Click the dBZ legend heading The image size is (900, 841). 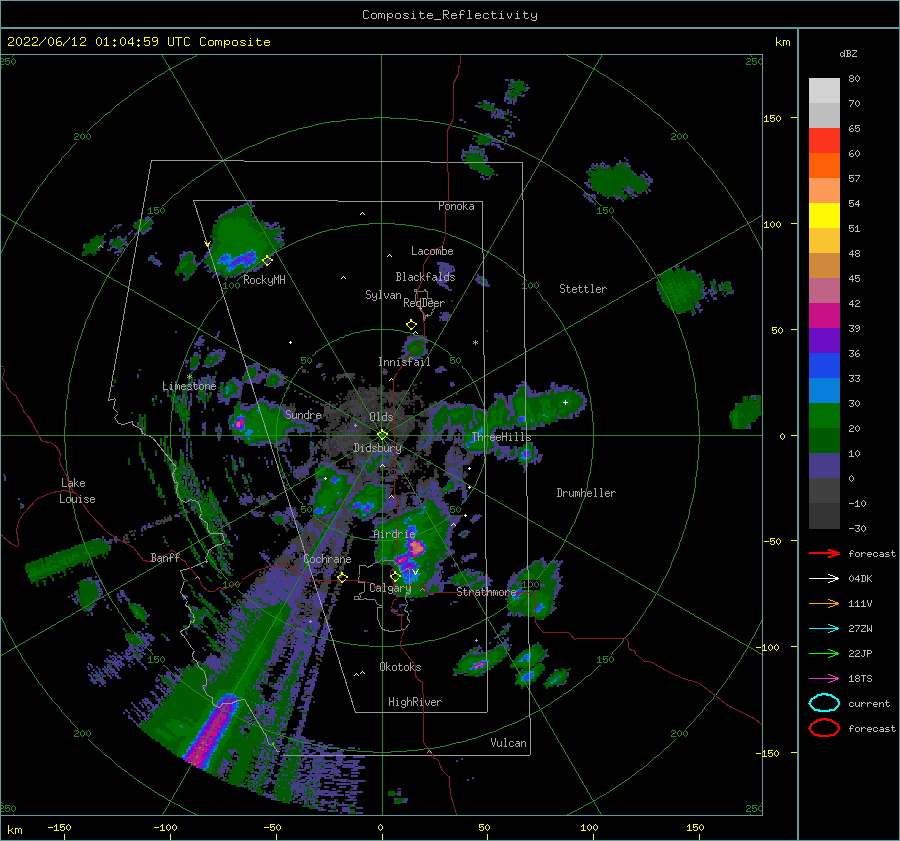click(x=848, y=53)
